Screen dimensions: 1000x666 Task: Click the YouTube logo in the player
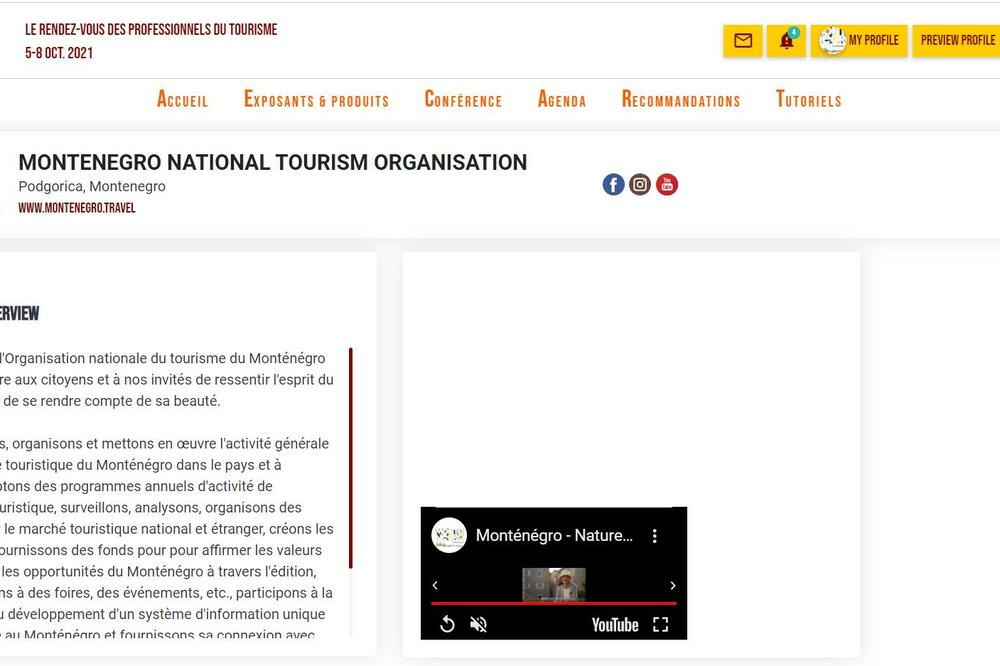pyautogui.click(x=614, y=624)
